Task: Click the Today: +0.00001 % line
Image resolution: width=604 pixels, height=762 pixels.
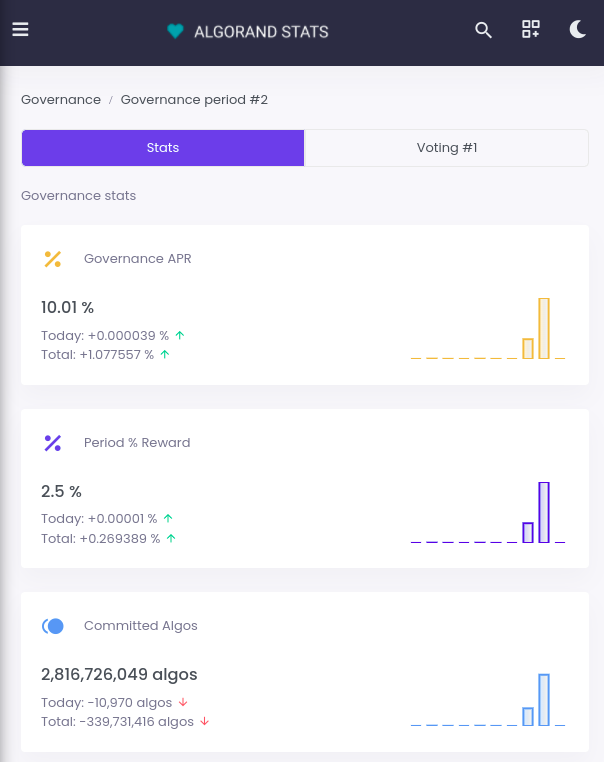Action: 99,519
